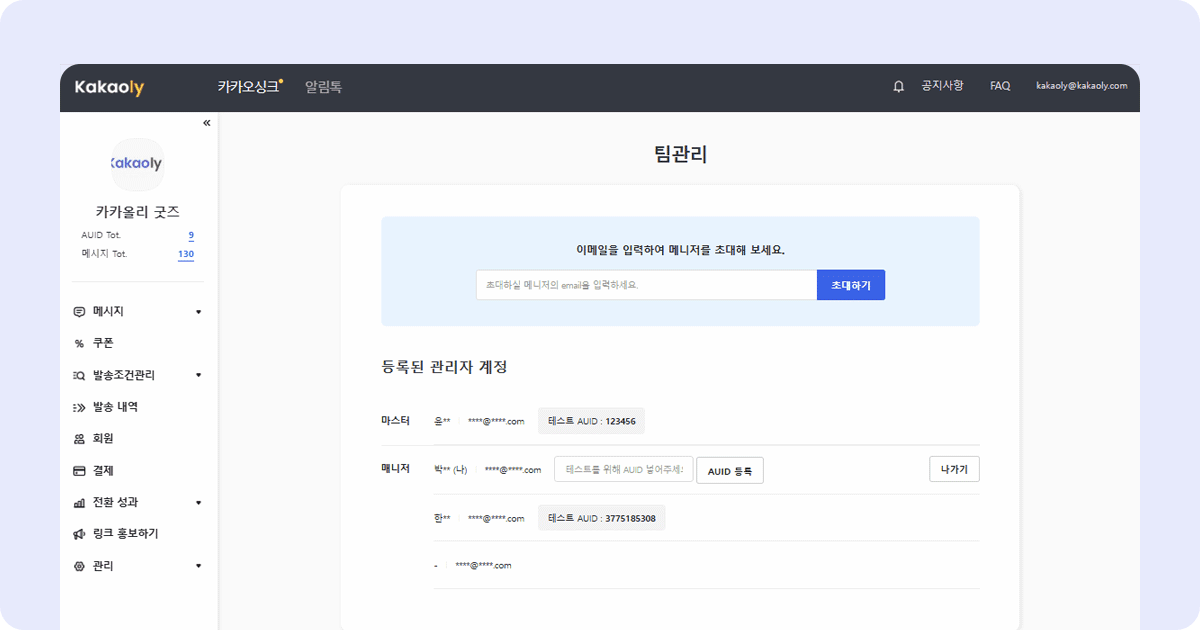The height and width of the screenshot is (630, 1200).
Task: Switch to the 알림톡 tab
Action: coord(323,87)
